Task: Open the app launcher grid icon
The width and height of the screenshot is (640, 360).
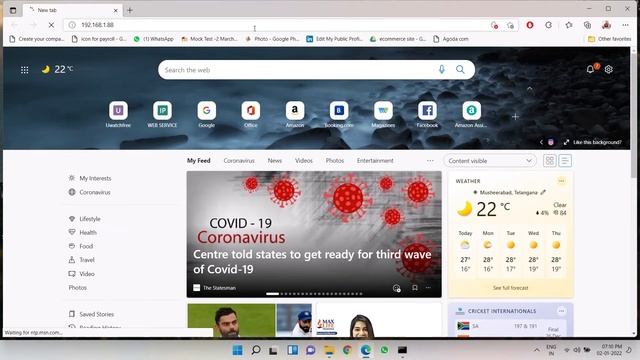Action: (24, 70)
